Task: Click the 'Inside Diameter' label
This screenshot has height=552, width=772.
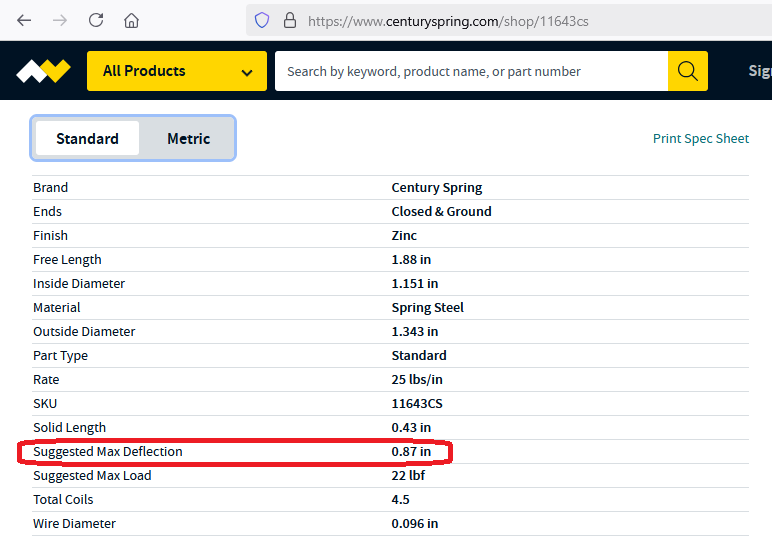Action: click(79, 284)
